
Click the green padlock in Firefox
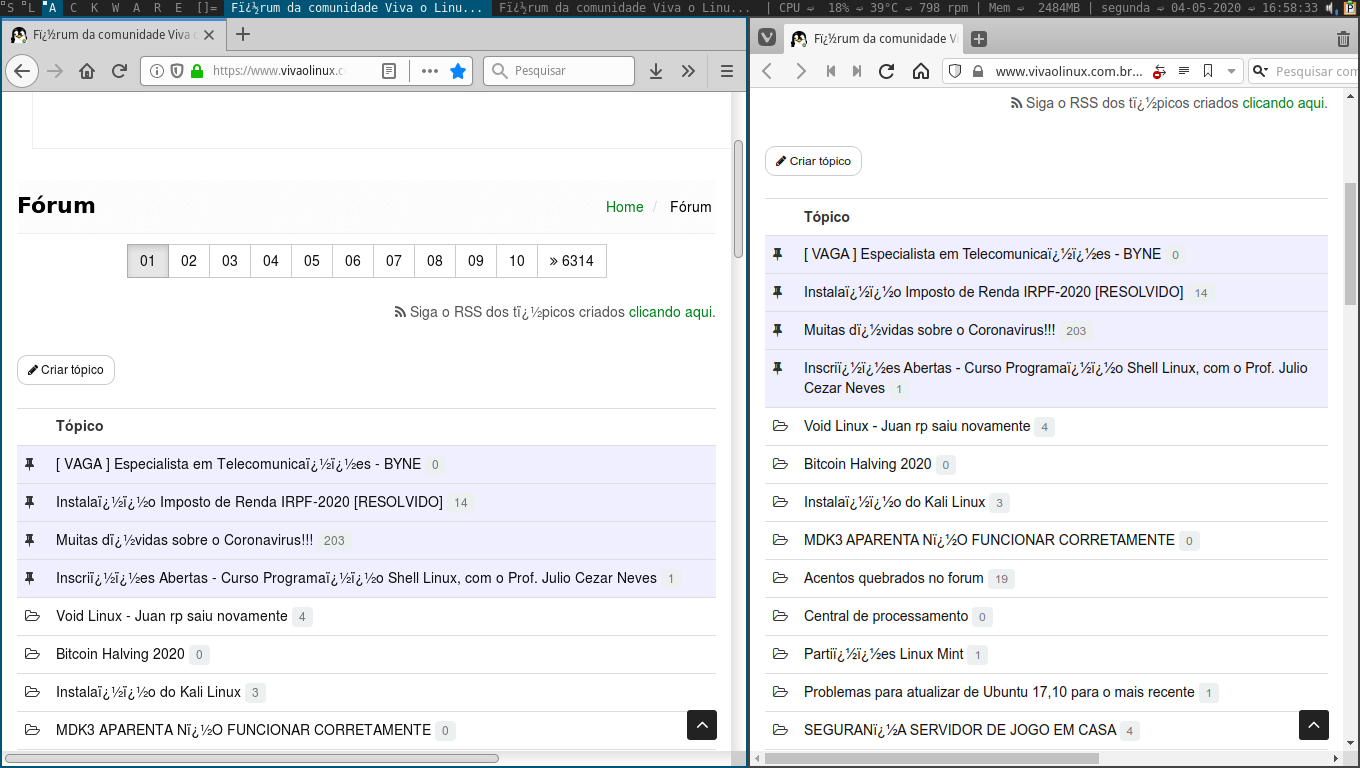(196, 71)
